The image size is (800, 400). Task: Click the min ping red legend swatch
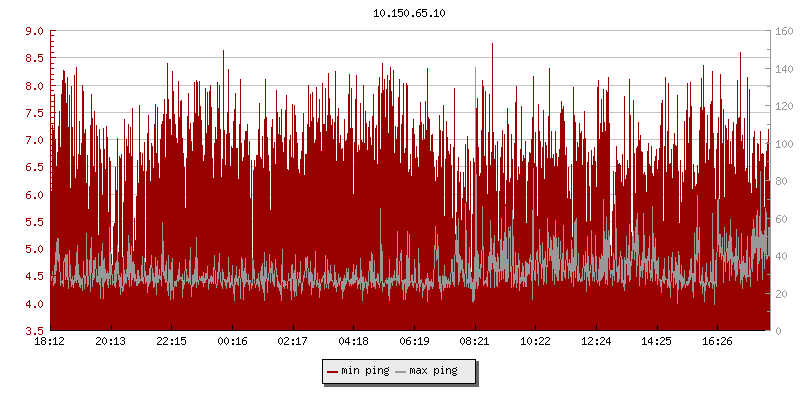[333, 371]
